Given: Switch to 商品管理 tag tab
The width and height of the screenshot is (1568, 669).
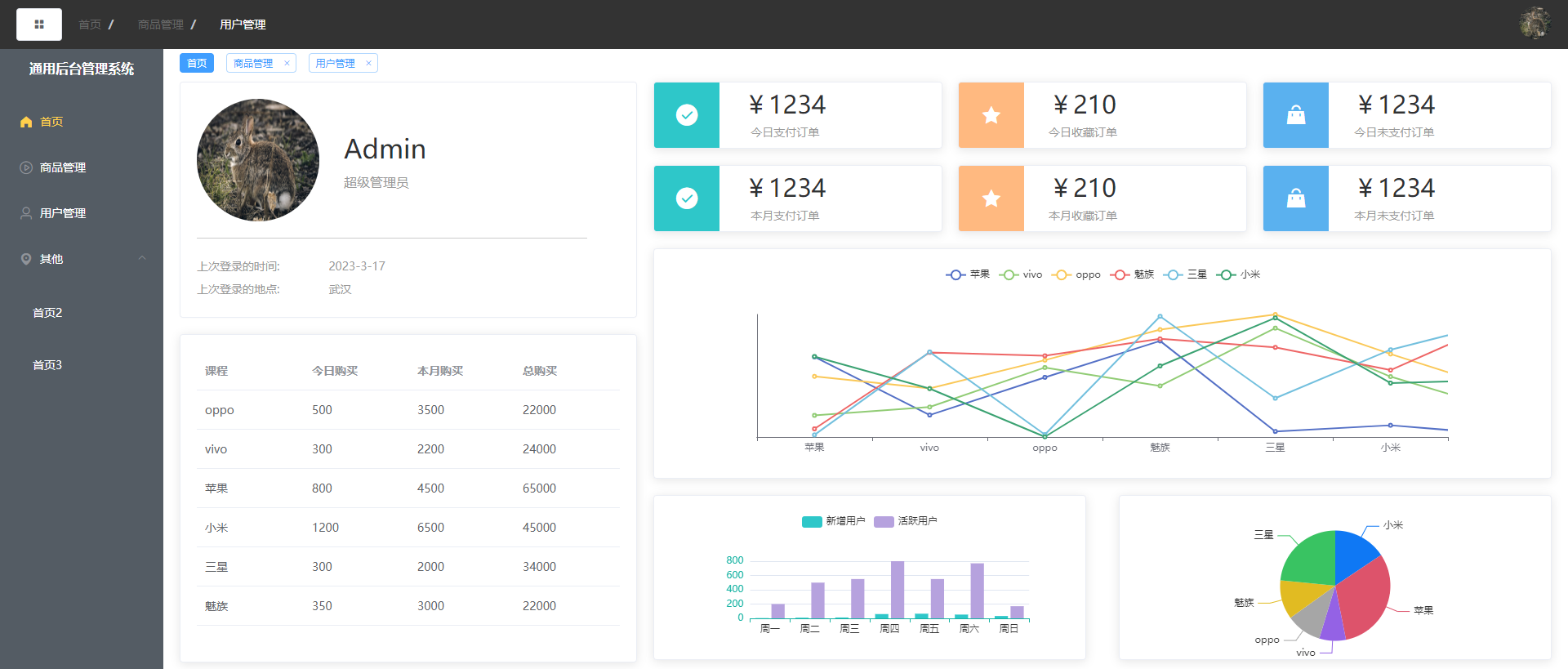Looking at the screenshot, I should click(253, 63).
